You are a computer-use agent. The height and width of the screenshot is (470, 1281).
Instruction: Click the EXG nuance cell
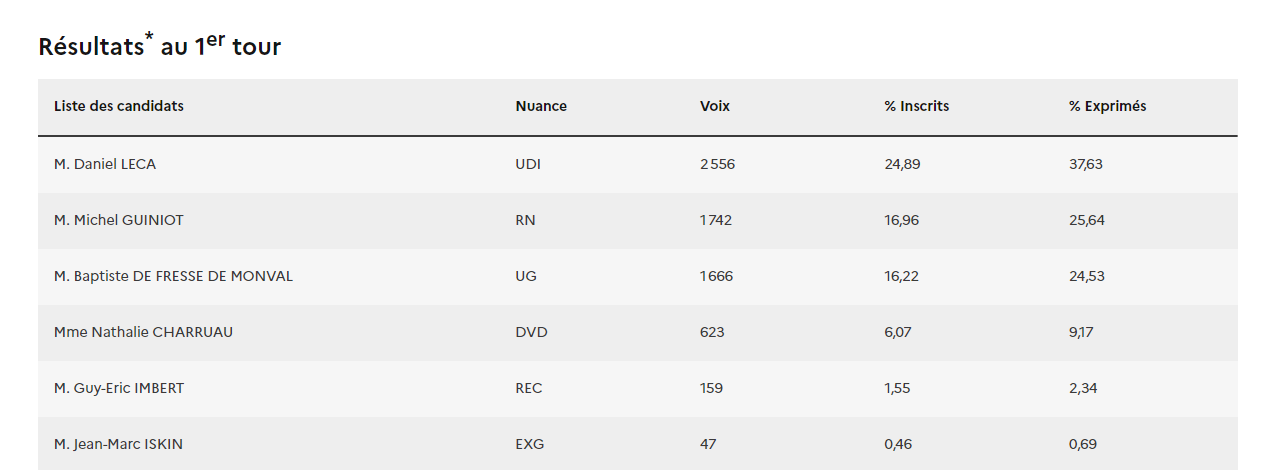click(530, 444)
